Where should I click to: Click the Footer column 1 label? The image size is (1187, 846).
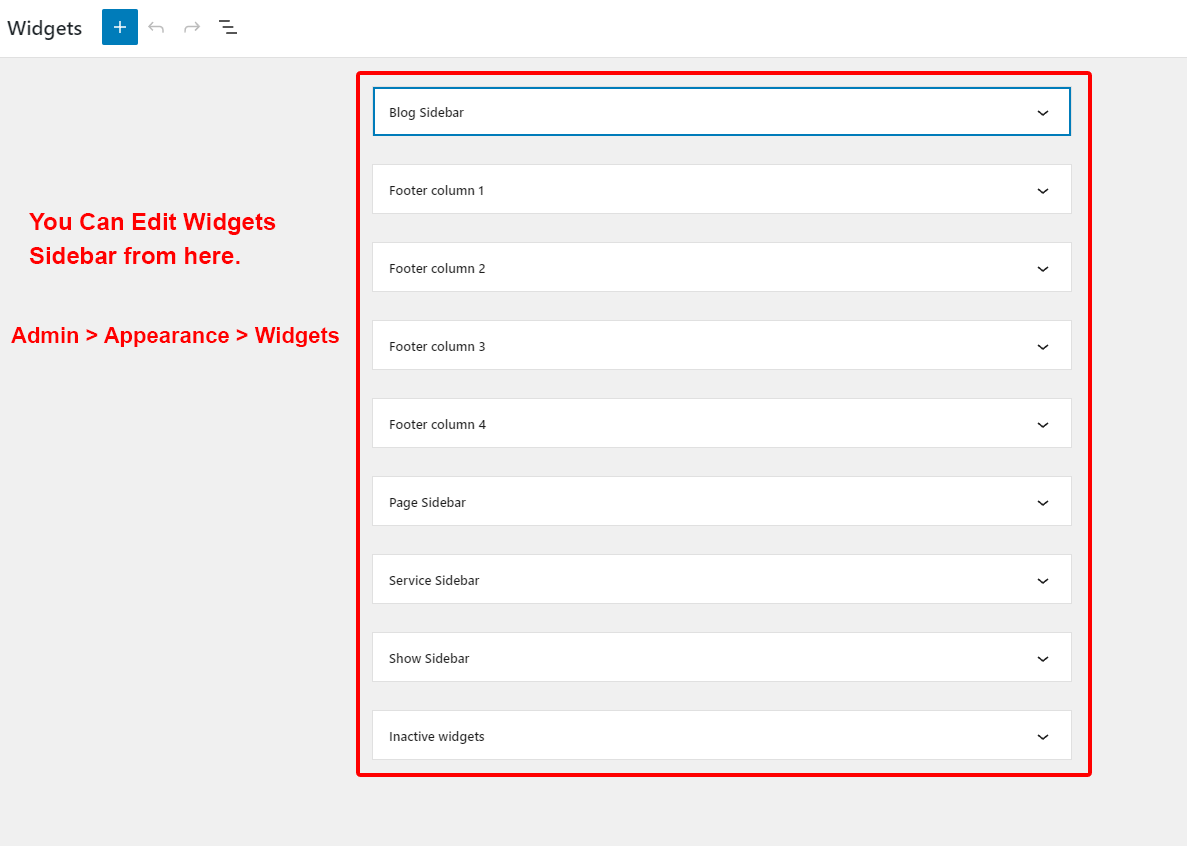(436, 191)
